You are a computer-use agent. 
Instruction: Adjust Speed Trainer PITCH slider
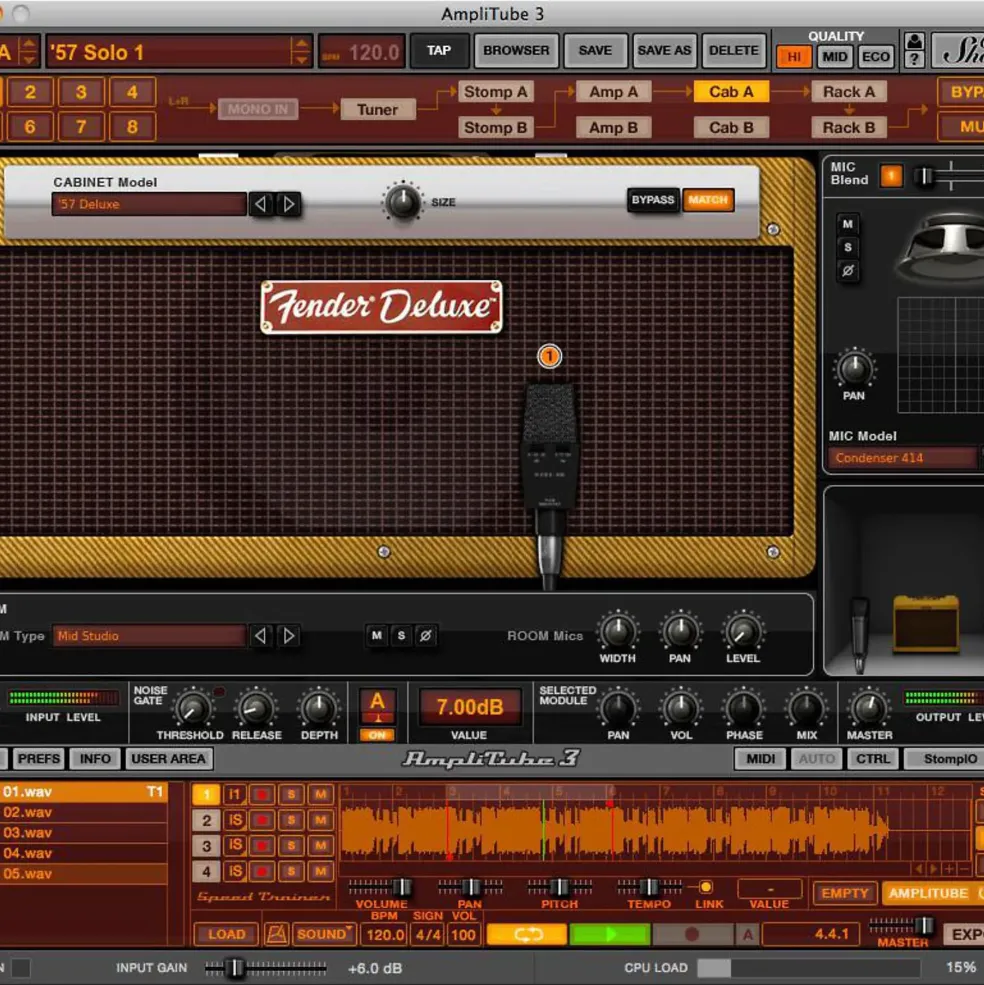559,887
